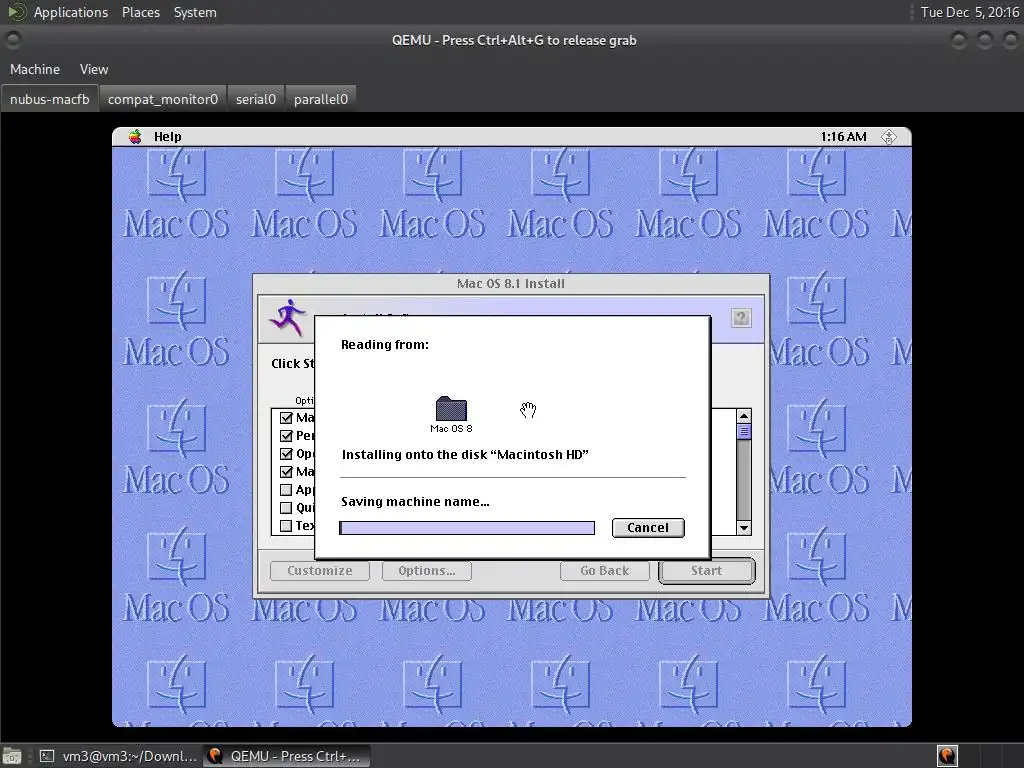The image size is (1024, 768).
Task: Click the 'Saving machine name...' status text
Action: [415, 502]
